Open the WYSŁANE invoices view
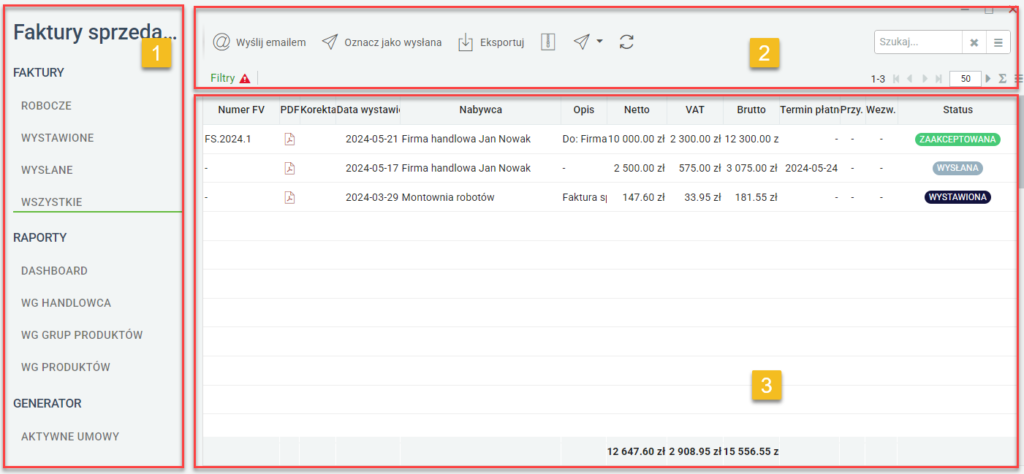Screen dimensions: 1024x474 (x=47, y=170)
